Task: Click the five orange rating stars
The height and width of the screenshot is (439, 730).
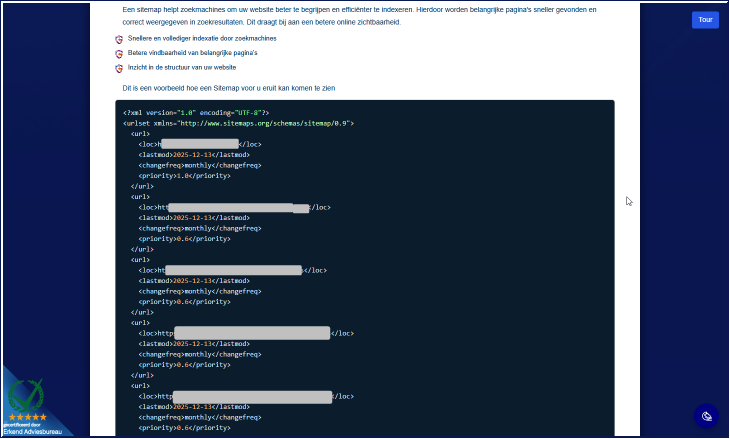Action: (x=28, y=417)
